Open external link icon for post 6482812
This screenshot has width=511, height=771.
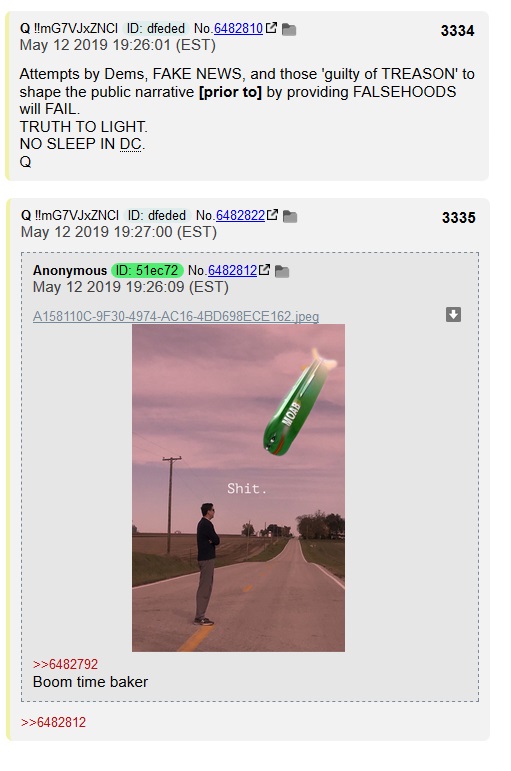264,270
